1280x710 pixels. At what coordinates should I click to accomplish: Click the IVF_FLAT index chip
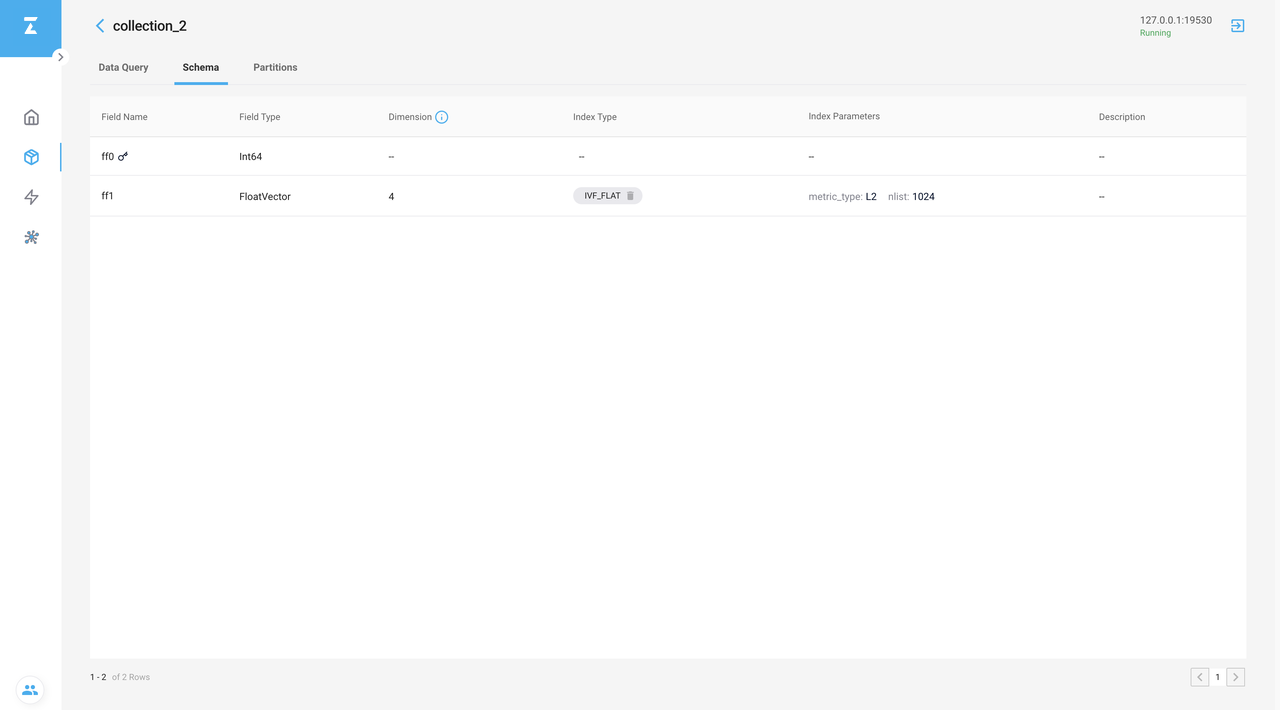pos(602,196)
